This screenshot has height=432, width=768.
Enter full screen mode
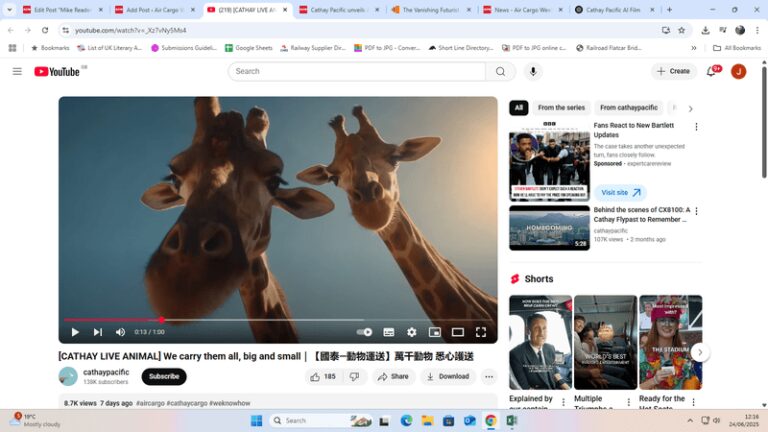(481, 332)
